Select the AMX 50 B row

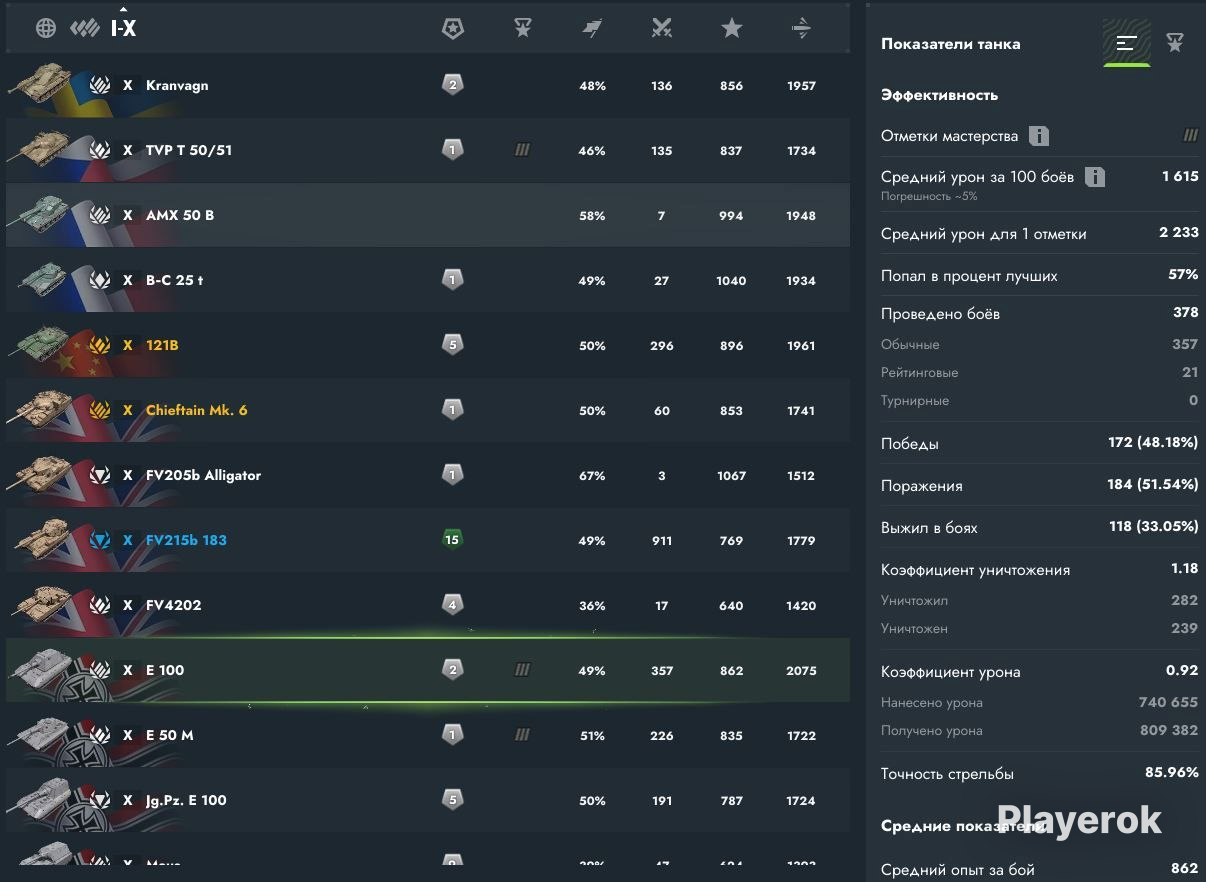point(428,215)
